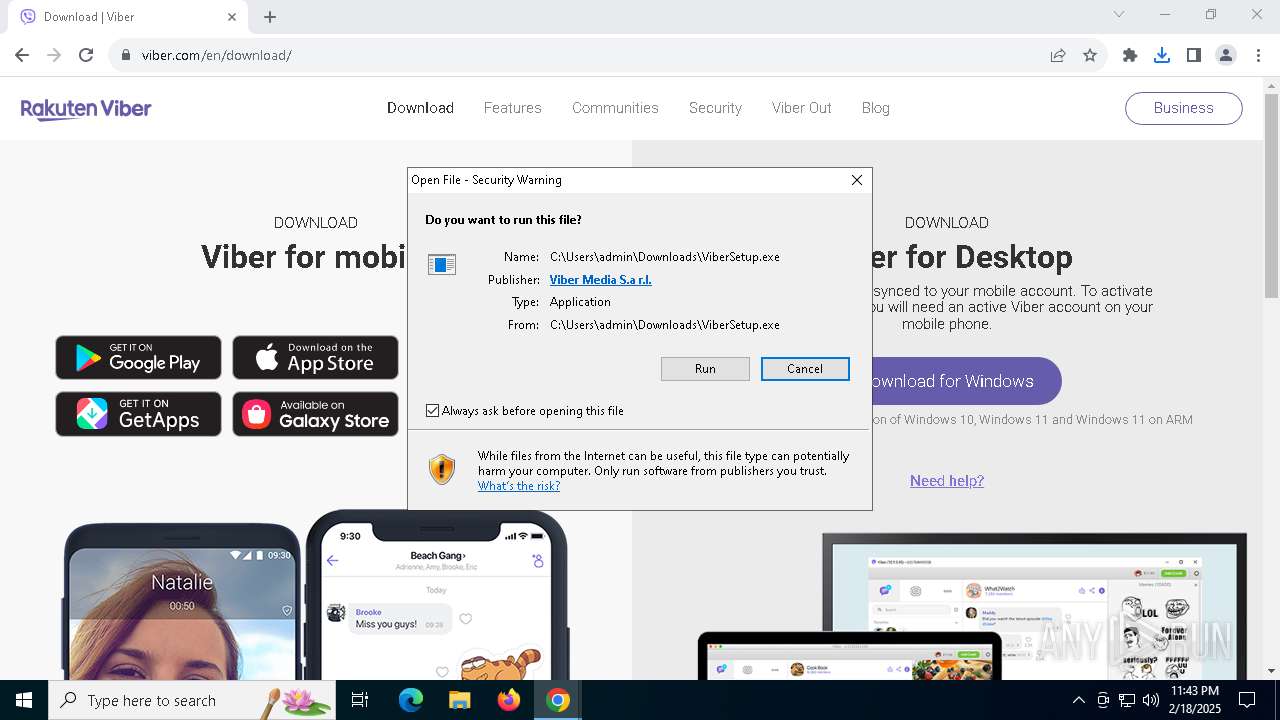Reload the Viber download page
Viewport: 1280px width, 720px height.
(x=86, y=55)
